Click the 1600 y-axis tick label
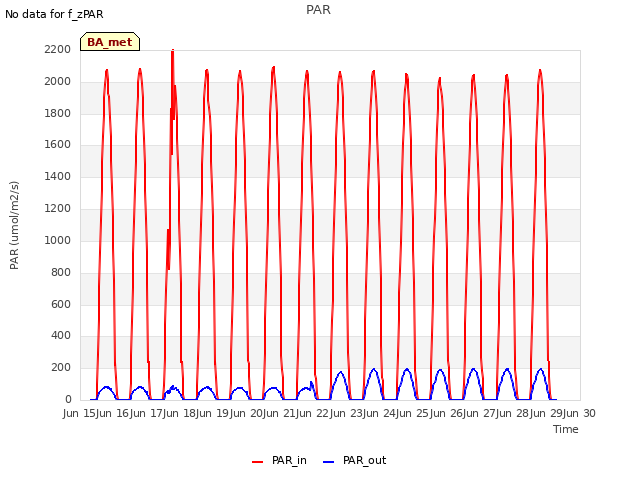The image size is (640, 480). coord(58,144)
